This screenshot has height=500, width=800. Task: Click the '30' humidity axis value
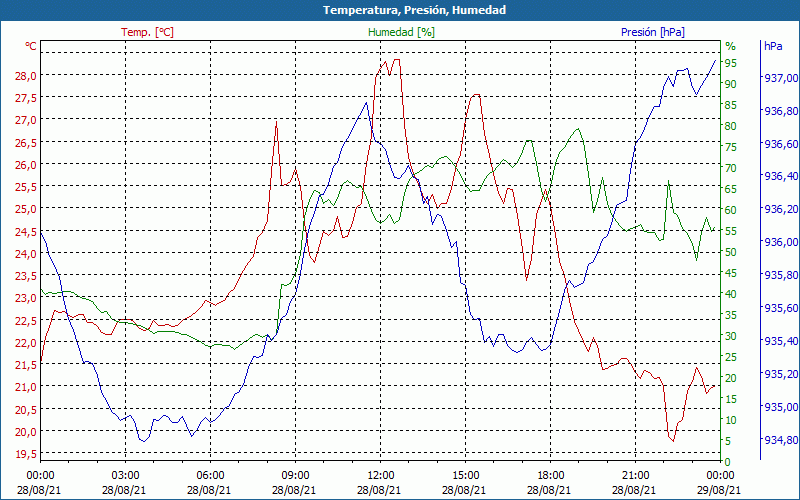click(x=731, y=336)
